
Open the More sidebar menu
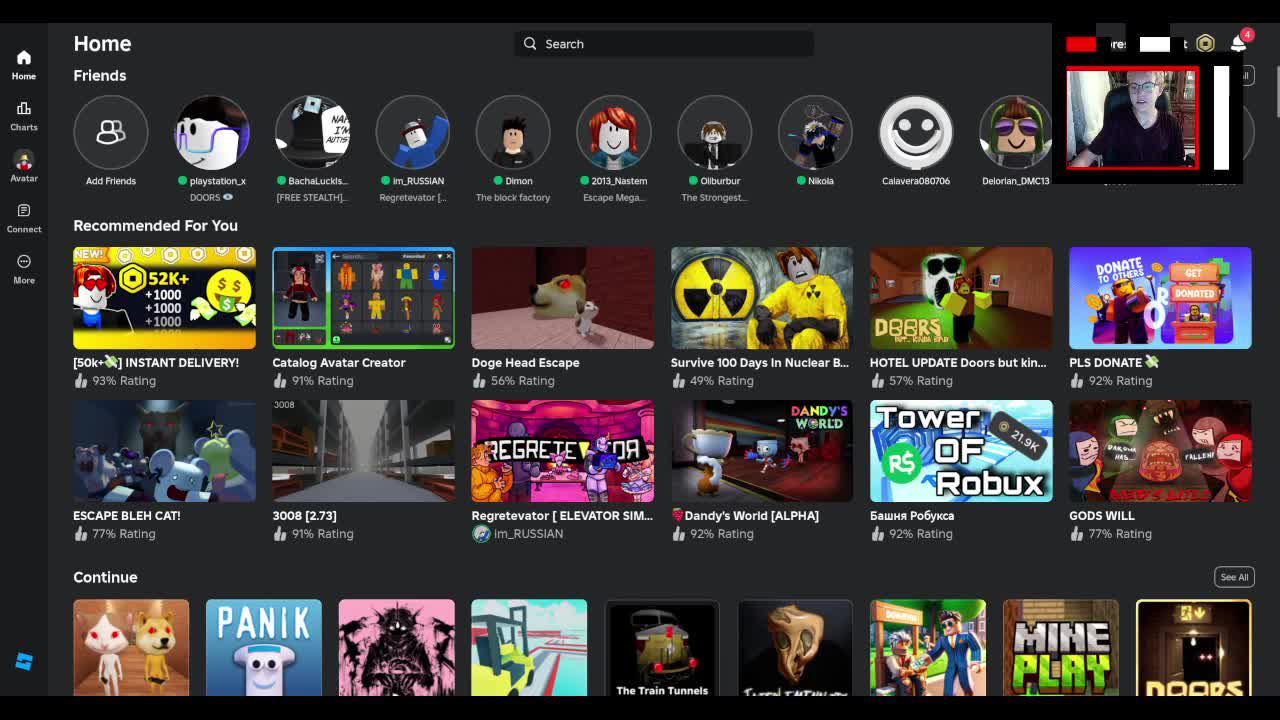24,269
